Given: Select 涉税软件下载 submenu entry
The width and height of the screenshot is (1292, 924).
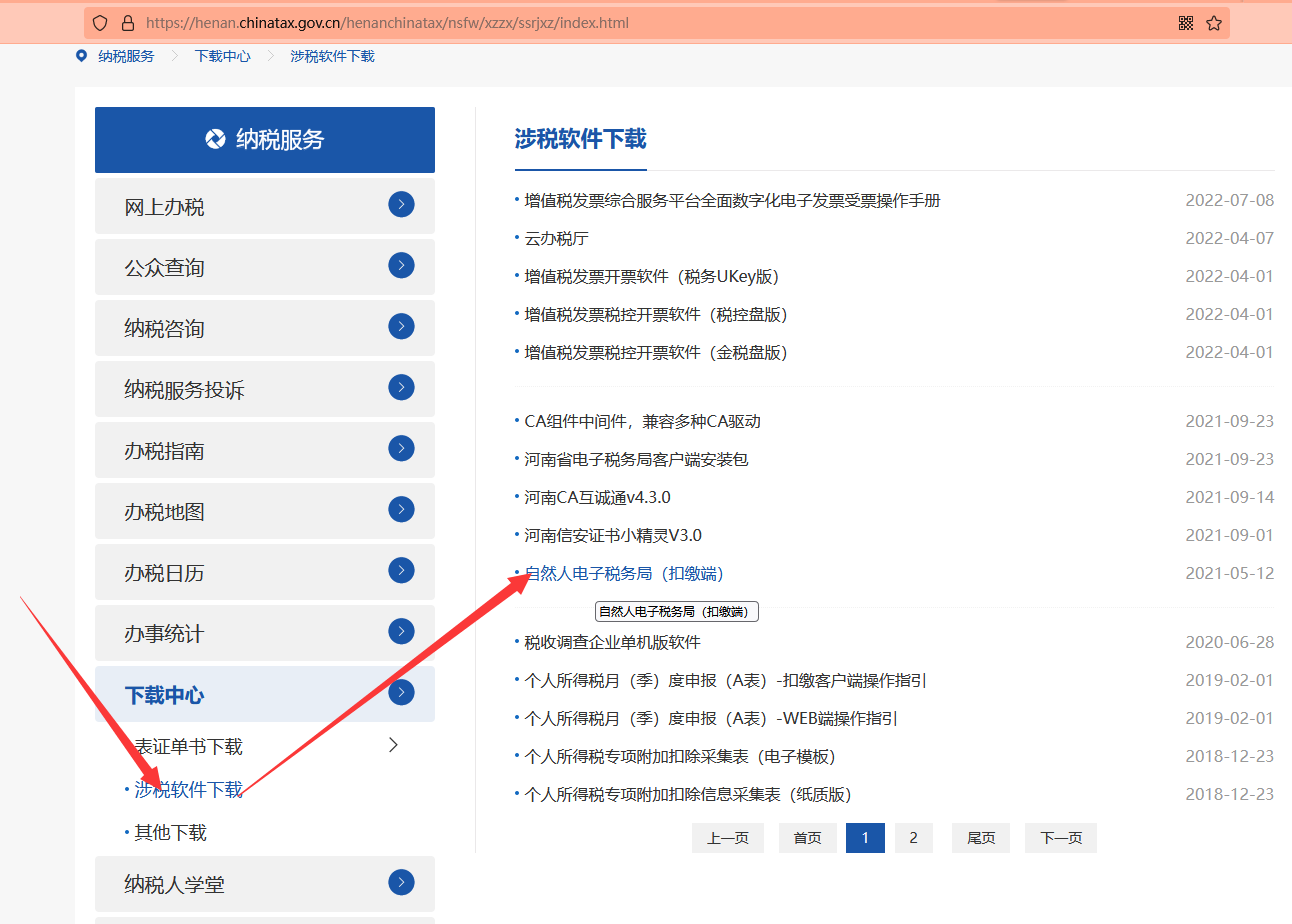Looking at the screenshot, I should [188, 790].
